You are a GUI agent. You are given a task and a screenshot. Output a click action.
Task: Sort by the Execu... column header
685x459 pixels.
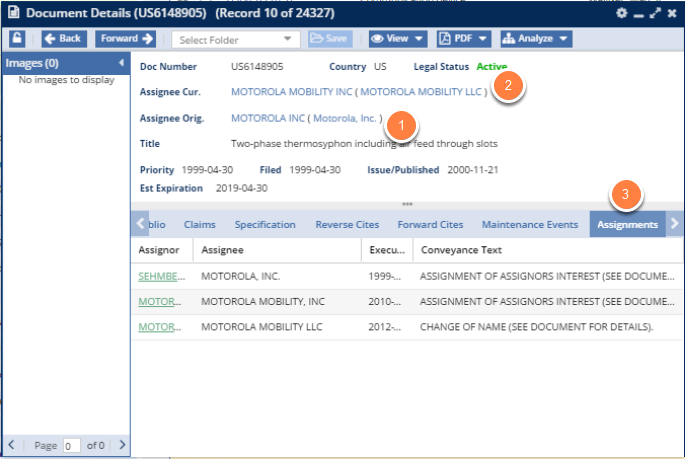pos(387,250)
